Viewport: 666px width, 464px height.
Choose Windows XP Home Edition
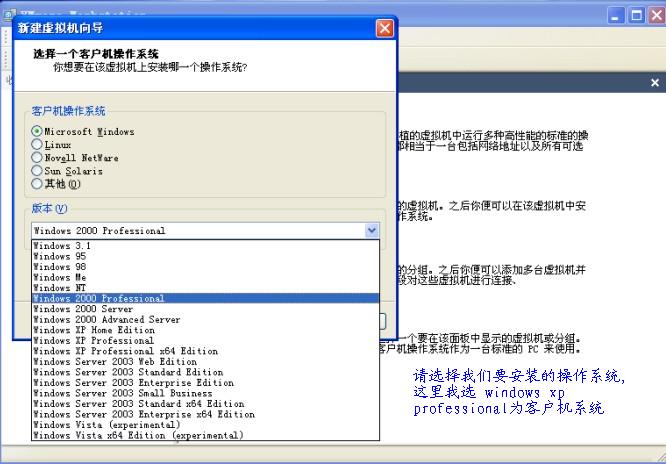tap(94, 330)
